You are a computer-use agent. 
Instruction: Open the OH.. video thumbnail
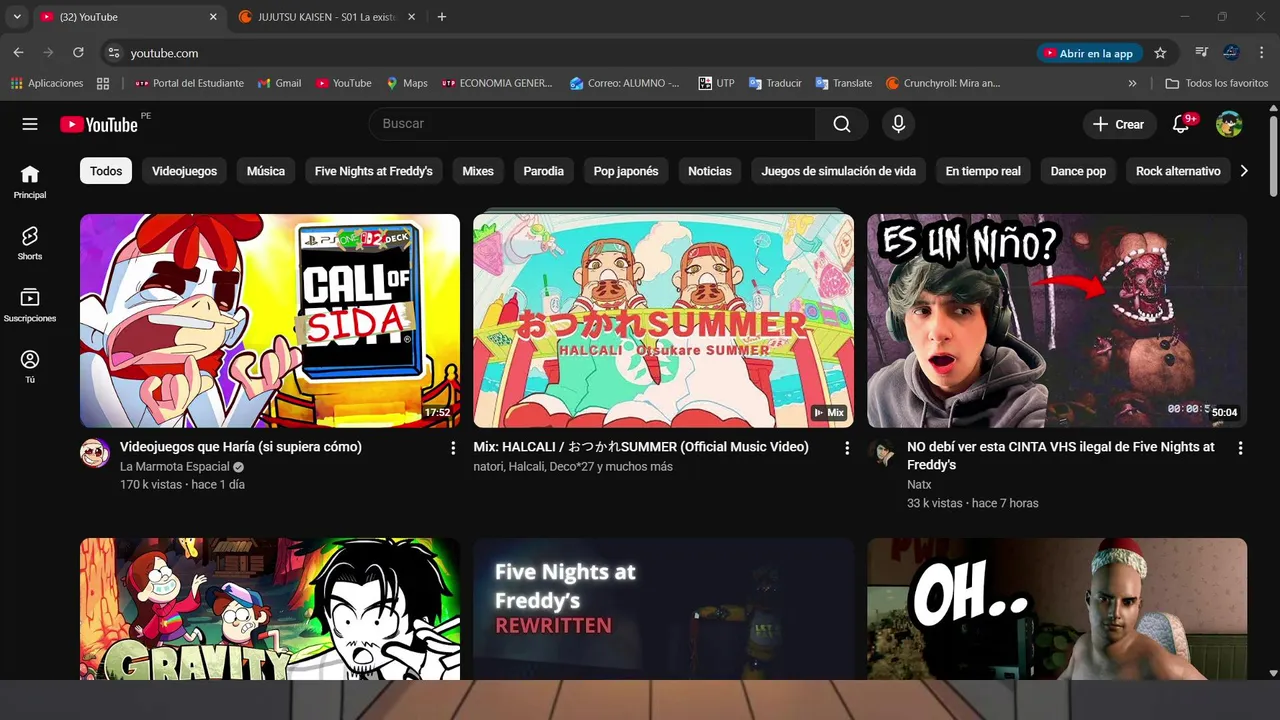[x=1057, y=609]
